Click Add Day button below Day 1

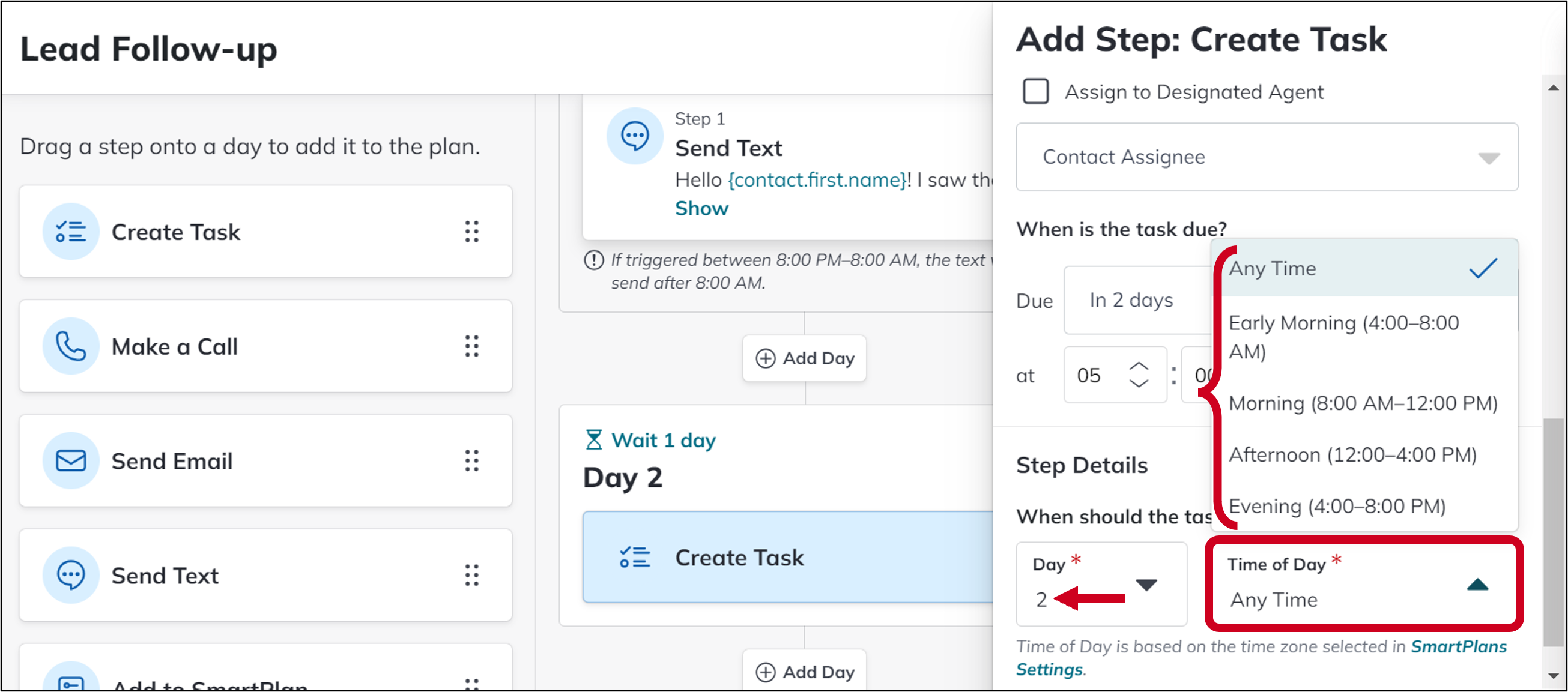[804, 358]
